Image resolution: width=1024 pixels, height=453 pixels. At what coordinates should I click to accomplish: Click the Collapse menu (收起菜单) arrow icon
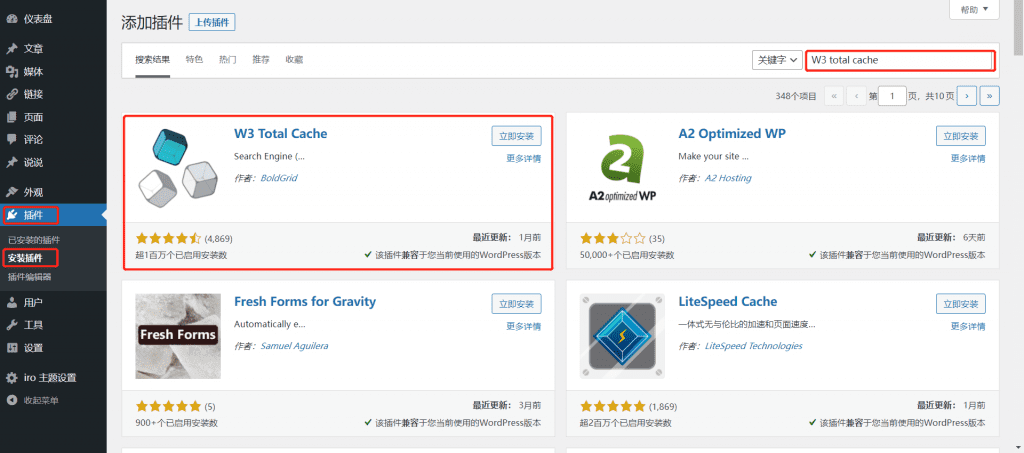tap(12, 400)
